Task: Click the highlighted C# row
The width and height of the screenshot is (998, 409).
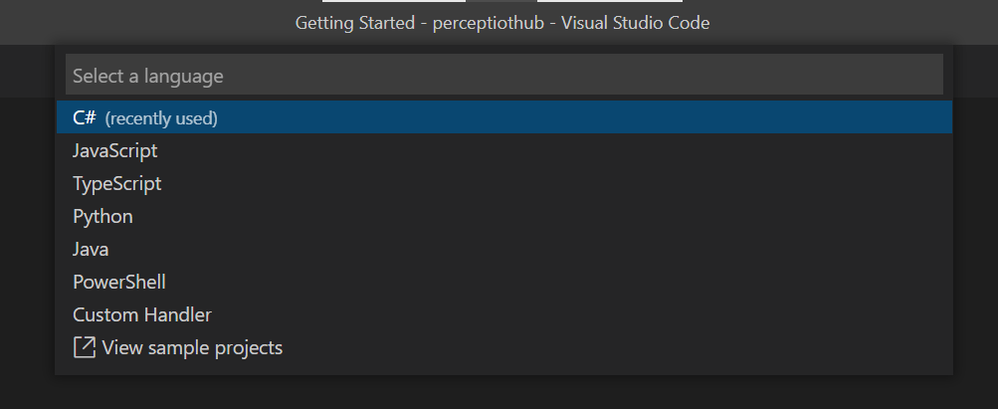Action: pyautogui.click(x=503, y=118)
